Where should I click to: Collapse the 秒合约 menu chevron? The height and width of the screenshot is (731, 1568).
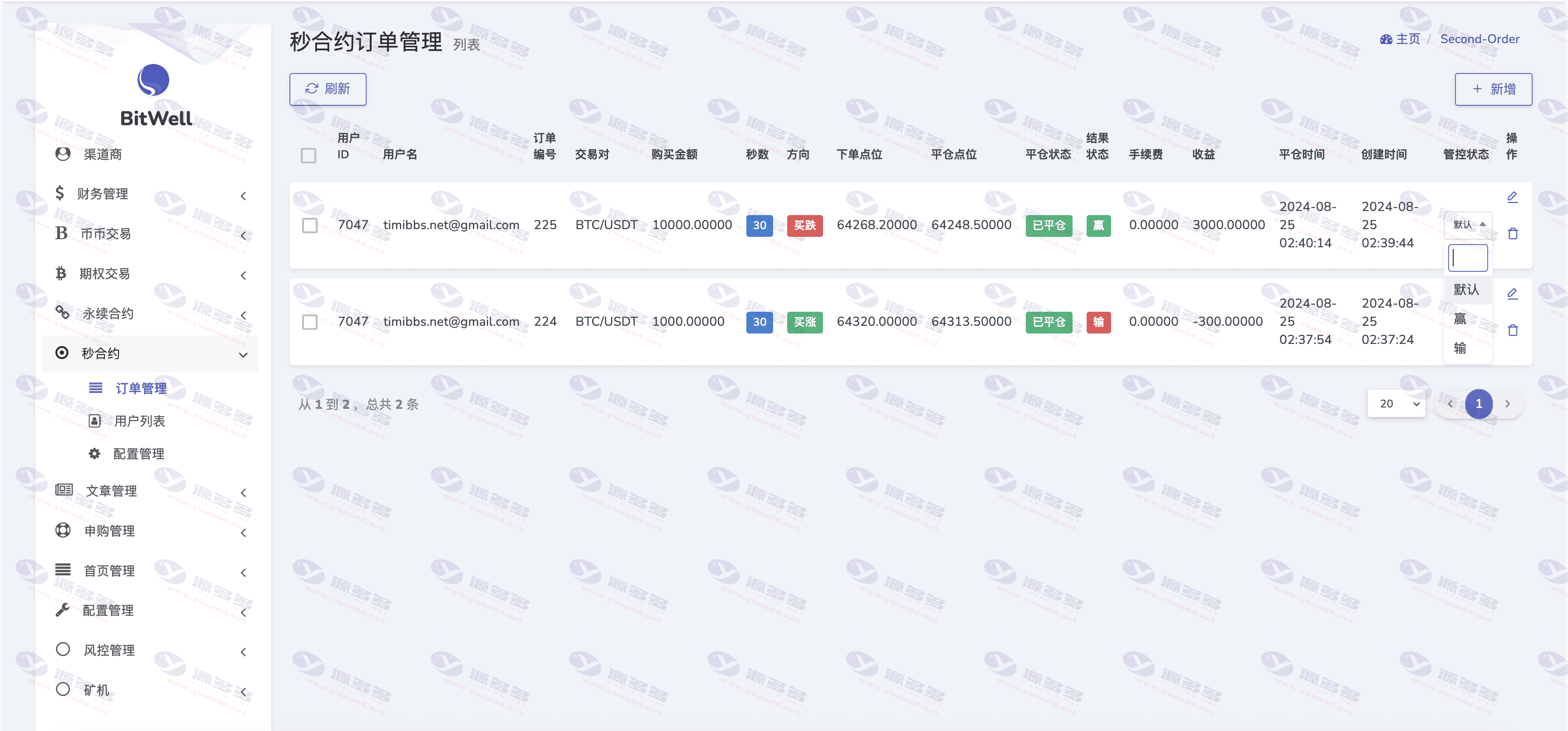pos(244,355)
